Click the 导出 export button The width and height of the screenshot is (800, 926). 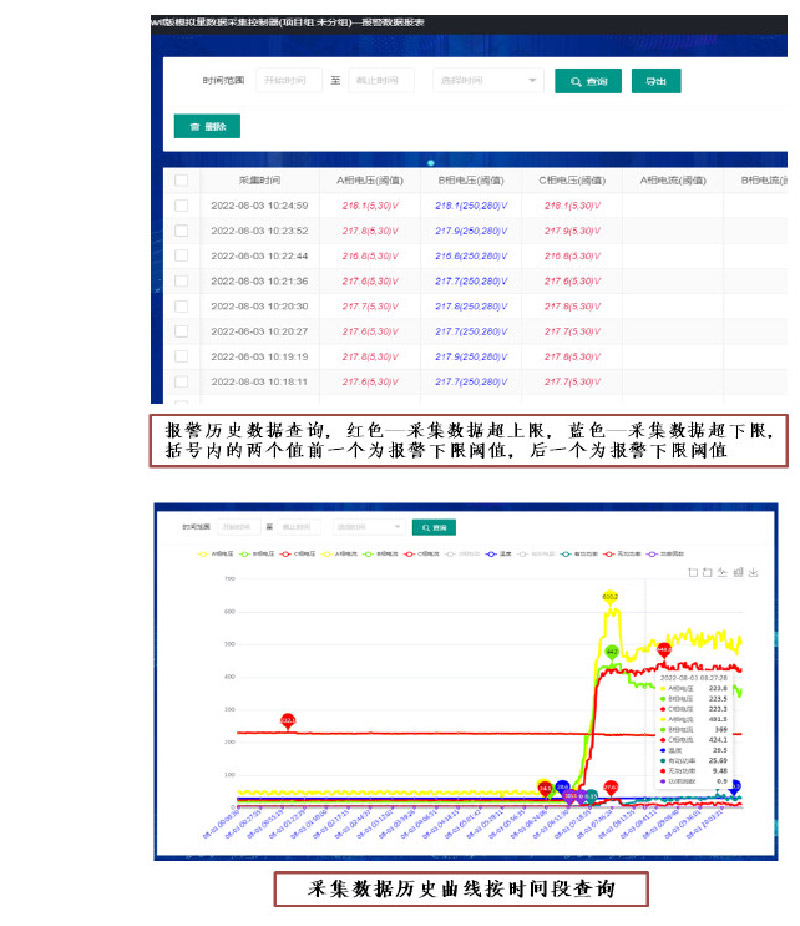[x=656, y=81]
